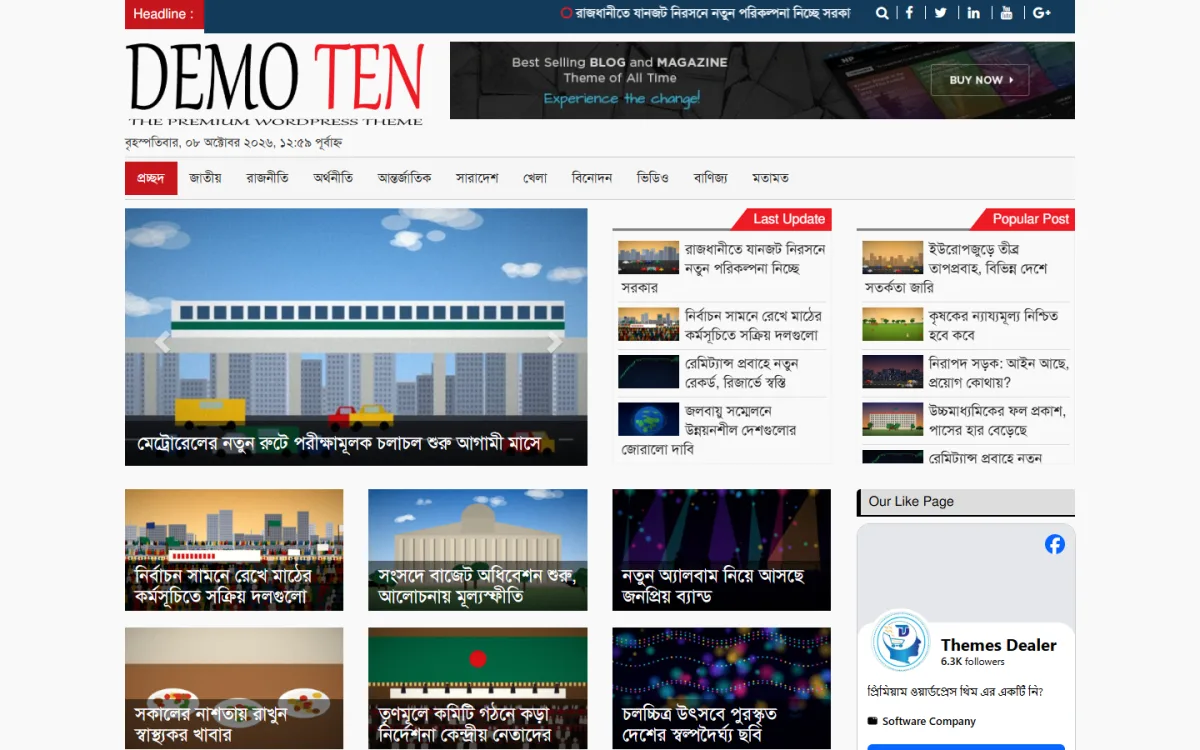Open card নির্বাচন সামনে রেখে মাঠের কর্মসূচিতে
Screen dimensions: 1200x750
(234, 550)
